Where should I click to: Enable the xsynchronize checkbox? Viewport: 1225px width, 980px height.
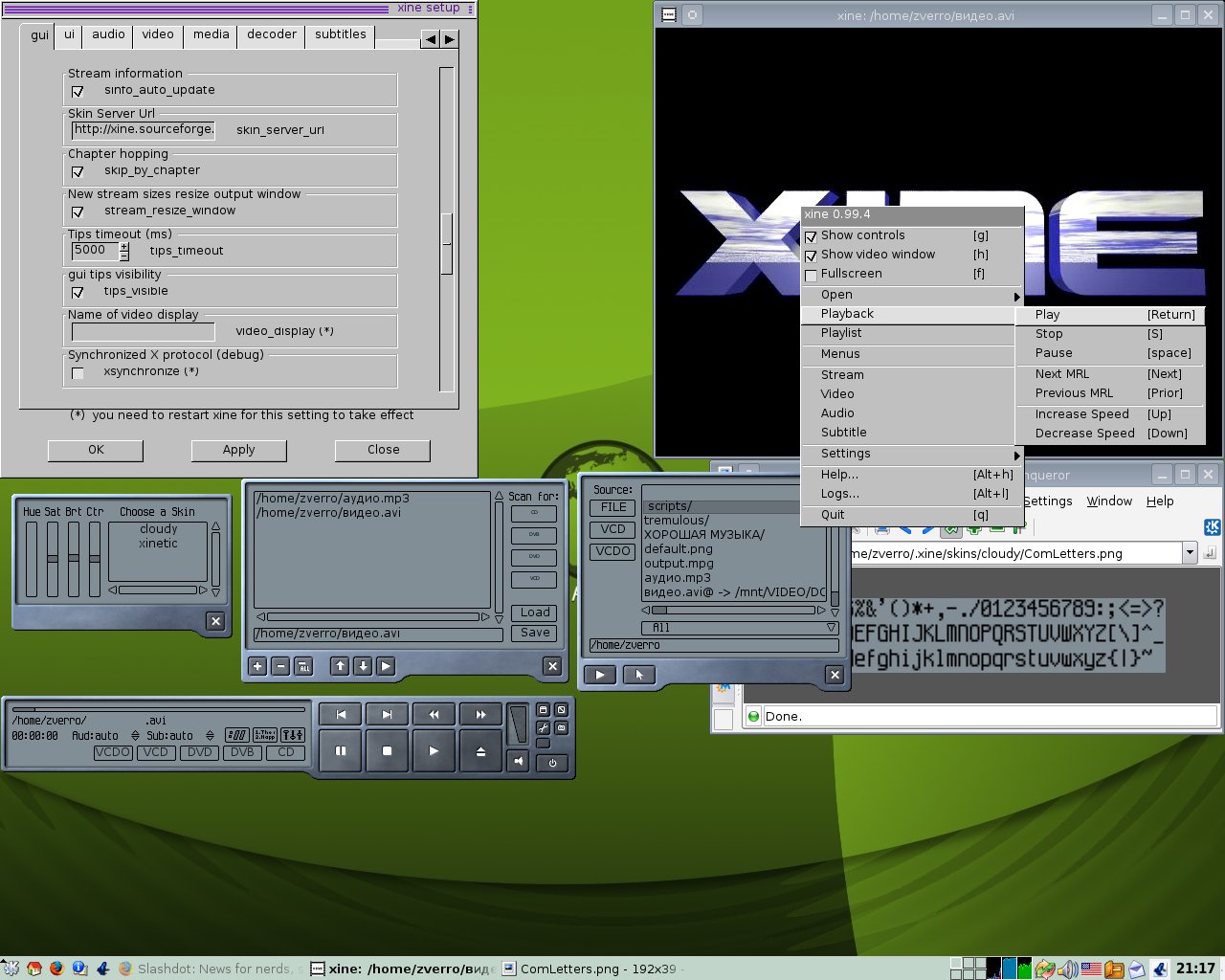click(78, 373)
